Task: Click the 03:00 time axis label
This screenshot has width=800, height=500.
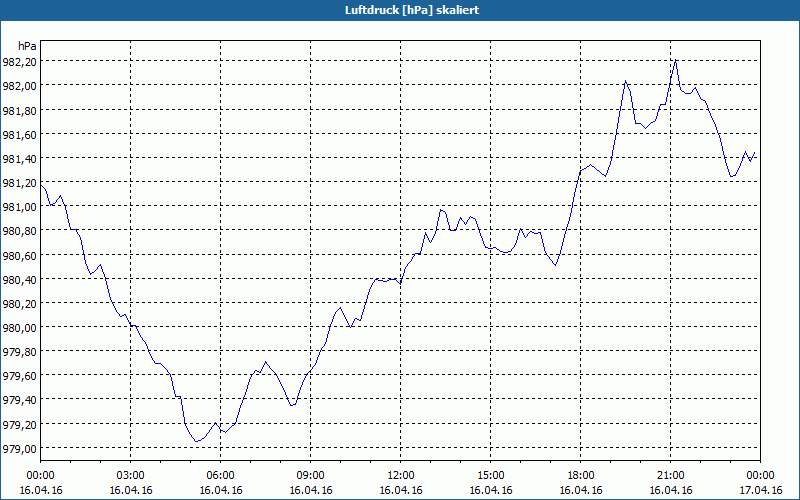Action: (131, 476)
